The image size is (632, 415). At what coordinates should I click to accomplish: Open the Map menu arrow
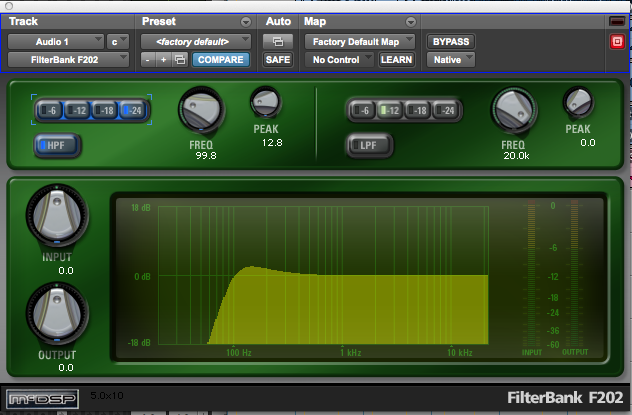point(410,22)
